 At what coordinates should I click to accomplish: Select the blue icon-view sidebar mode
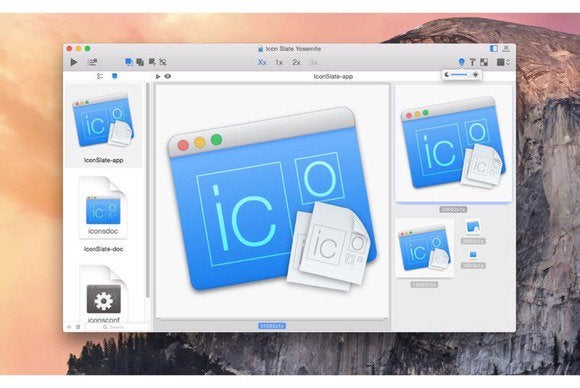[115, 76]
